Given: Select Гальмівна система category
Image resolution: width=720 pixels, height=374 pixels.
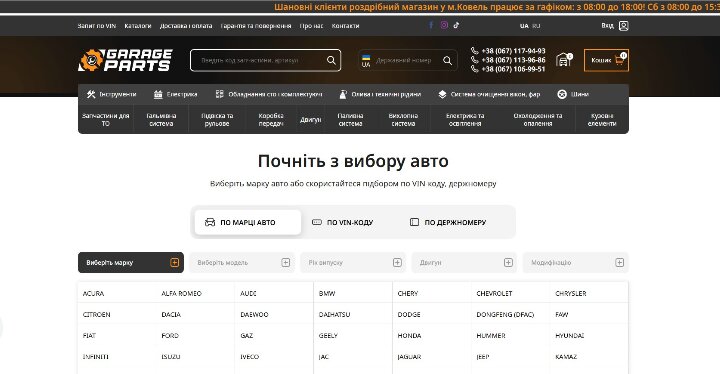Looking at the screenshot, I should tap(161, 119).
